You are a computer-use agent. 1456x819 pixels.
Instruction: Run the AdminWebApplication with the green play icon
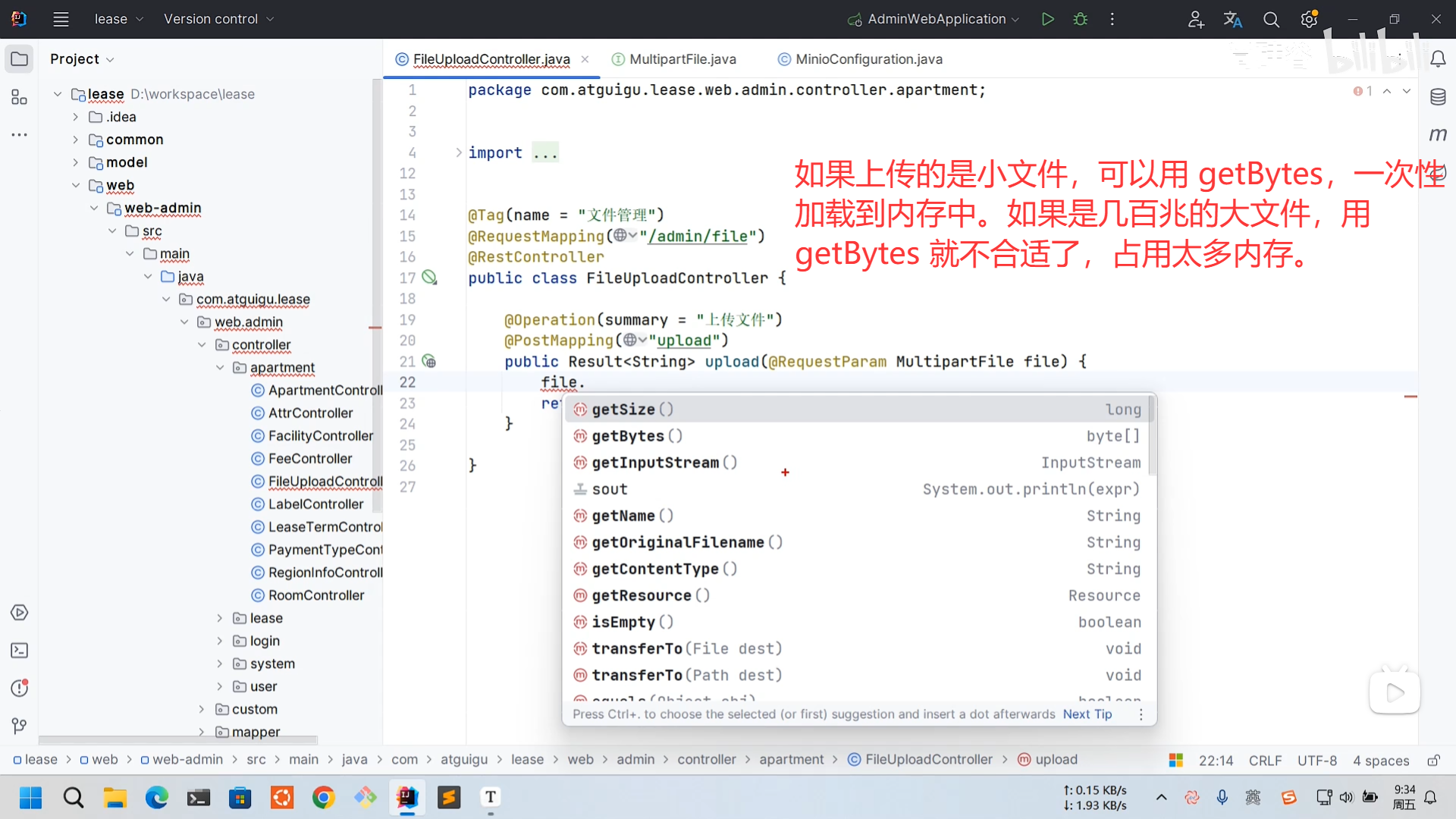pos(1048,19)
